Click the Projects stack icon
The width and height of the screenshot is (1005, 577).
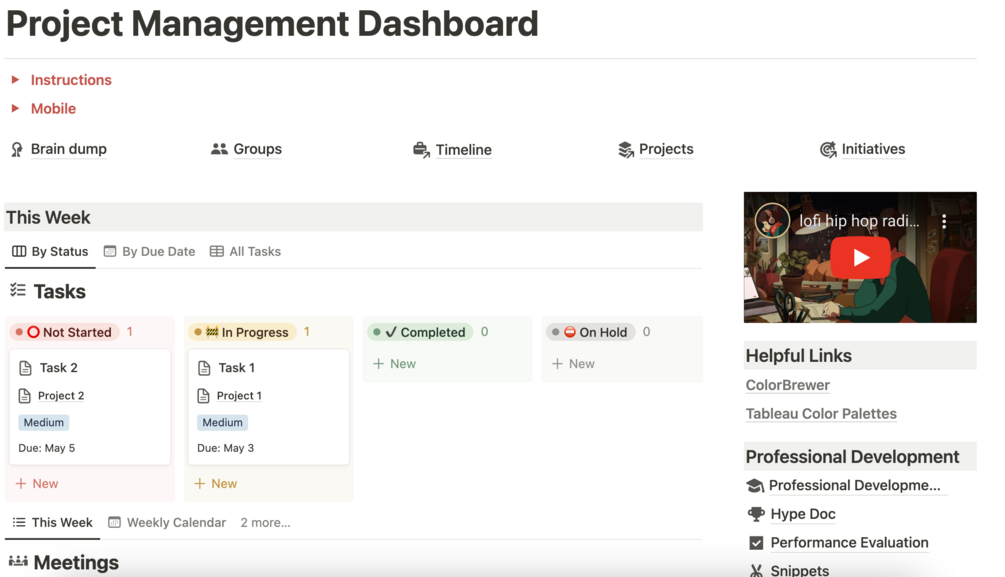pos(626,150)
